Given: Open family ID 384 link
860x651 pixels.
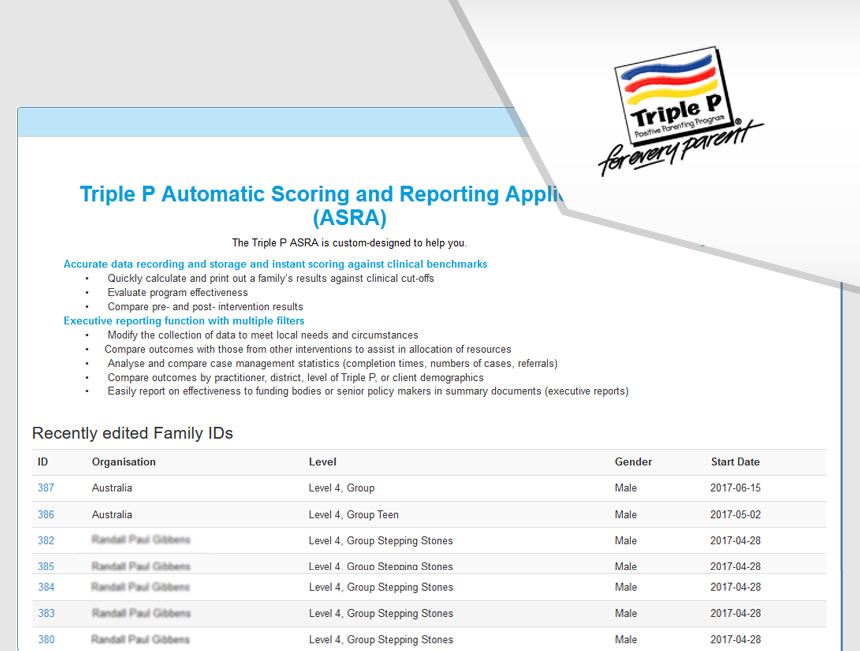Looking at the screenshot, I should 46,587.
